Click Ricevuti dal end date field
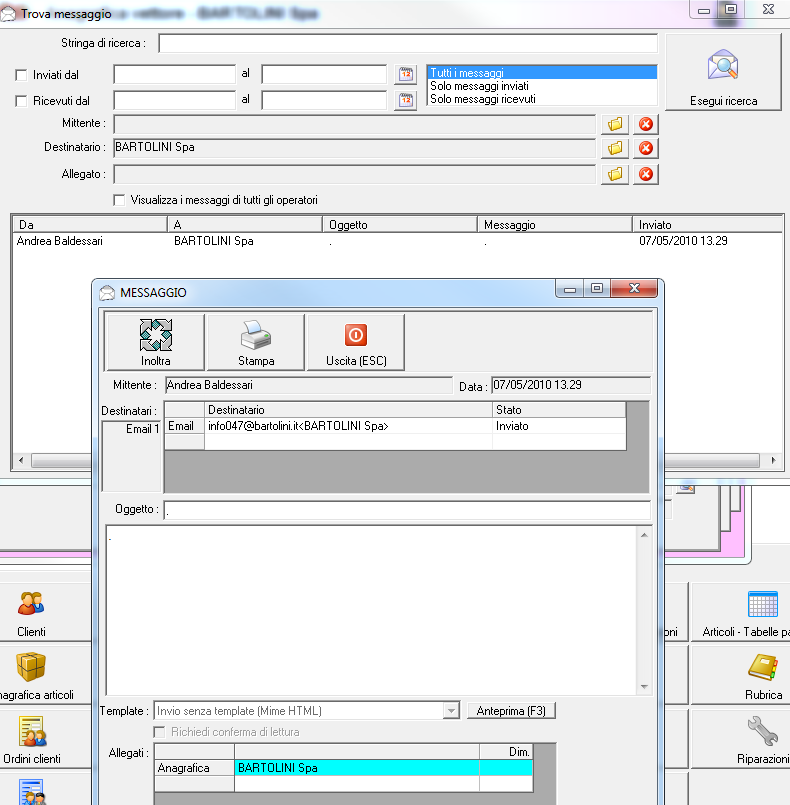This screenshot has height=805, width=790. (324, 100)
